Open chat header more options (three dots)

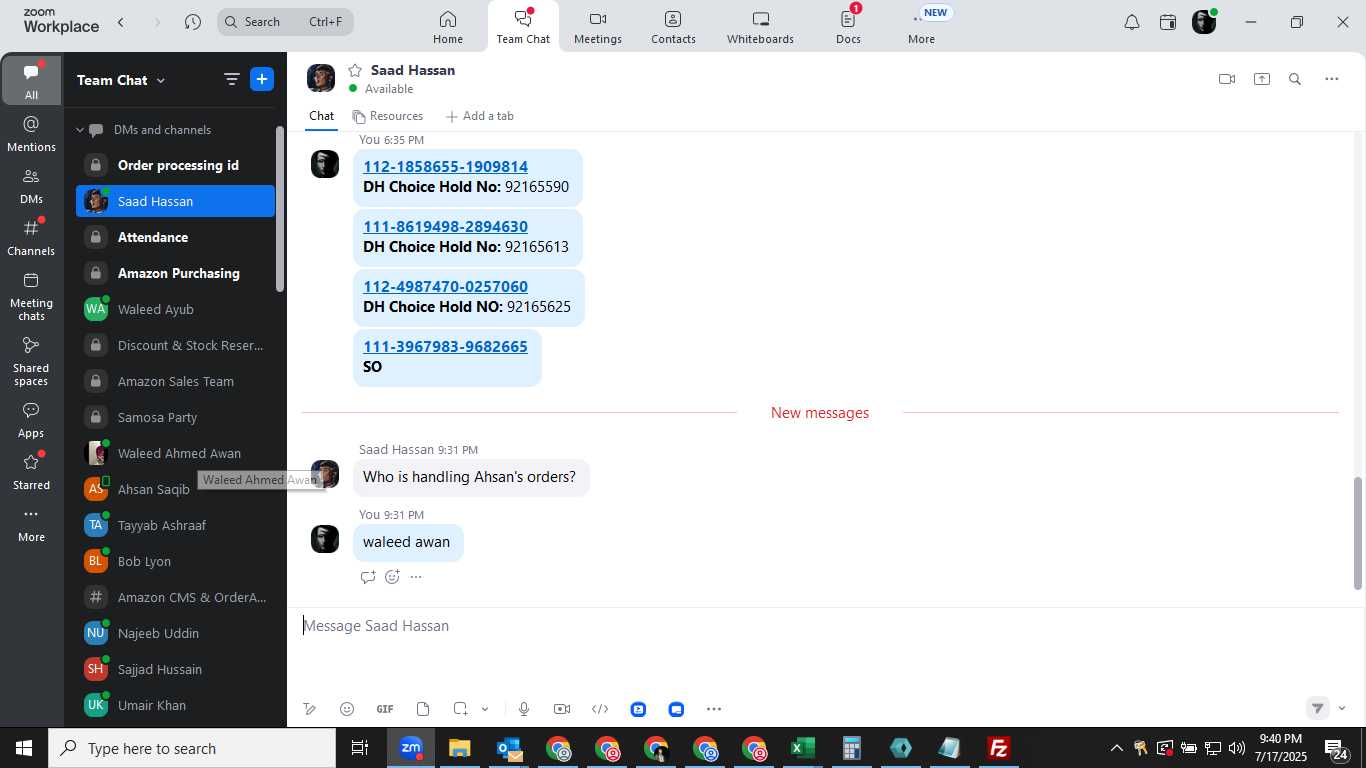1331,79
